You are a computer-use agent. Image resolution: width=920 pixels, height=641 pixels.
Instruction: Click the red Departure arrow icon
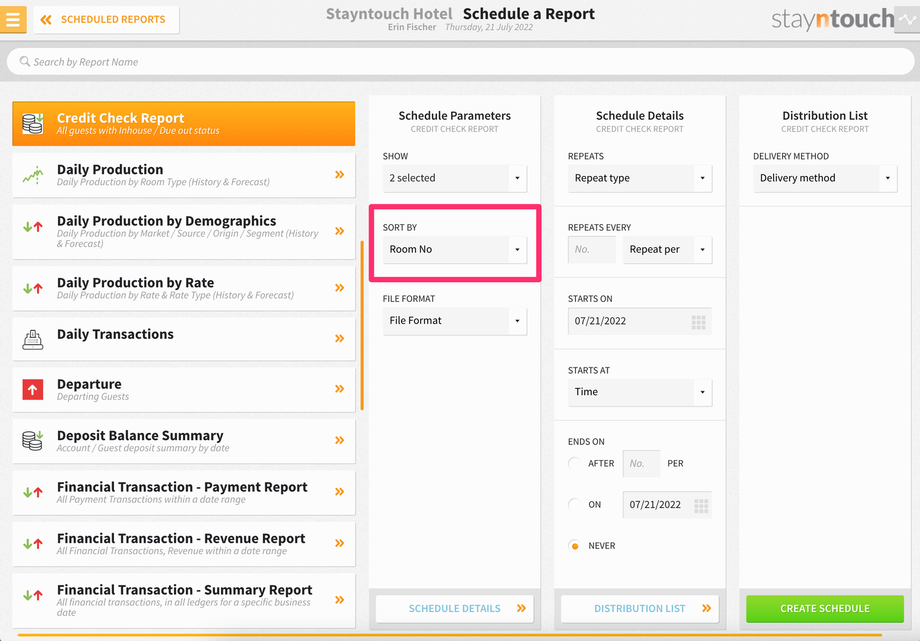pyautogui.click(x=33, y=389)
